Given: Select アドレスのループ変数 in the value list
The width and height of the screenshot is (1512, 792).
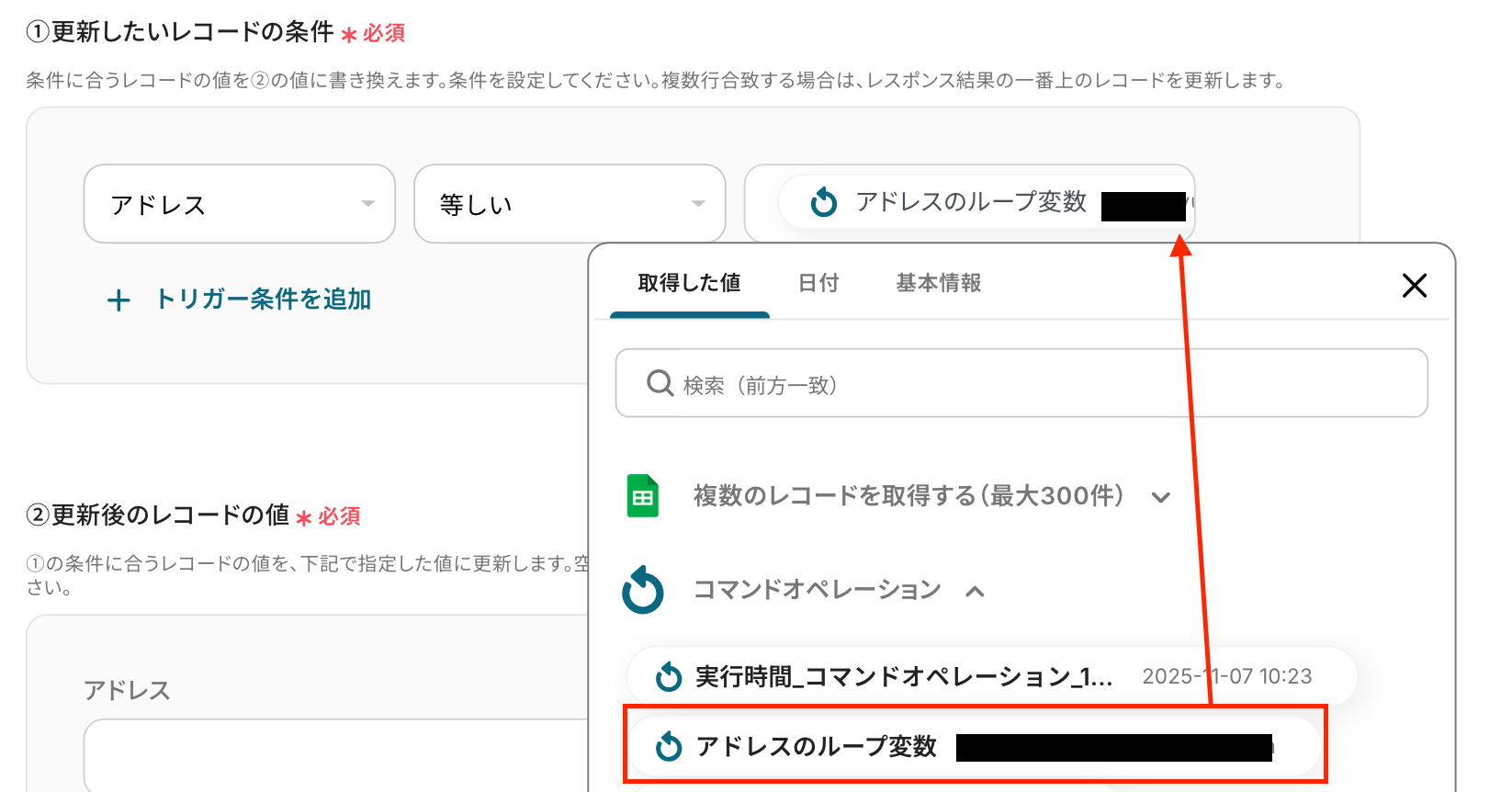Looking at the screenshot, I should [x=976, y=746].
